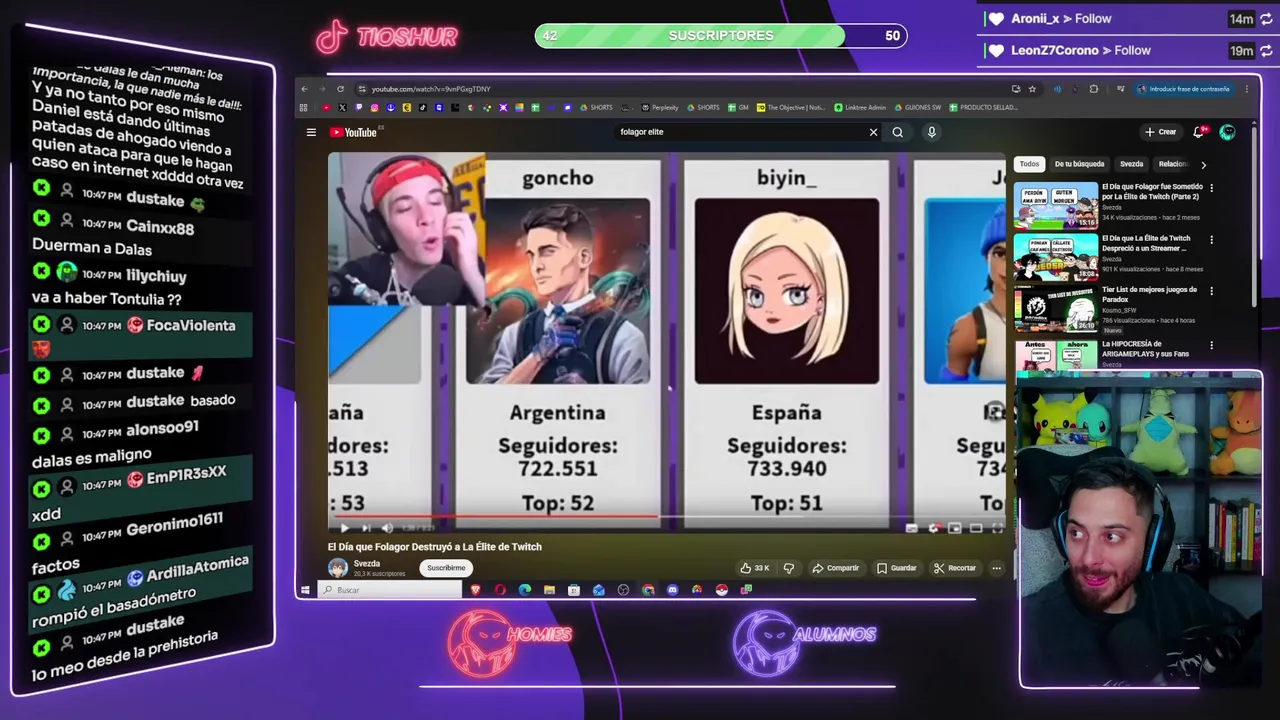Activate voice search microphone icon
Image resolution: width=1280 pixels, height=720 pixels.
(931, 132)
